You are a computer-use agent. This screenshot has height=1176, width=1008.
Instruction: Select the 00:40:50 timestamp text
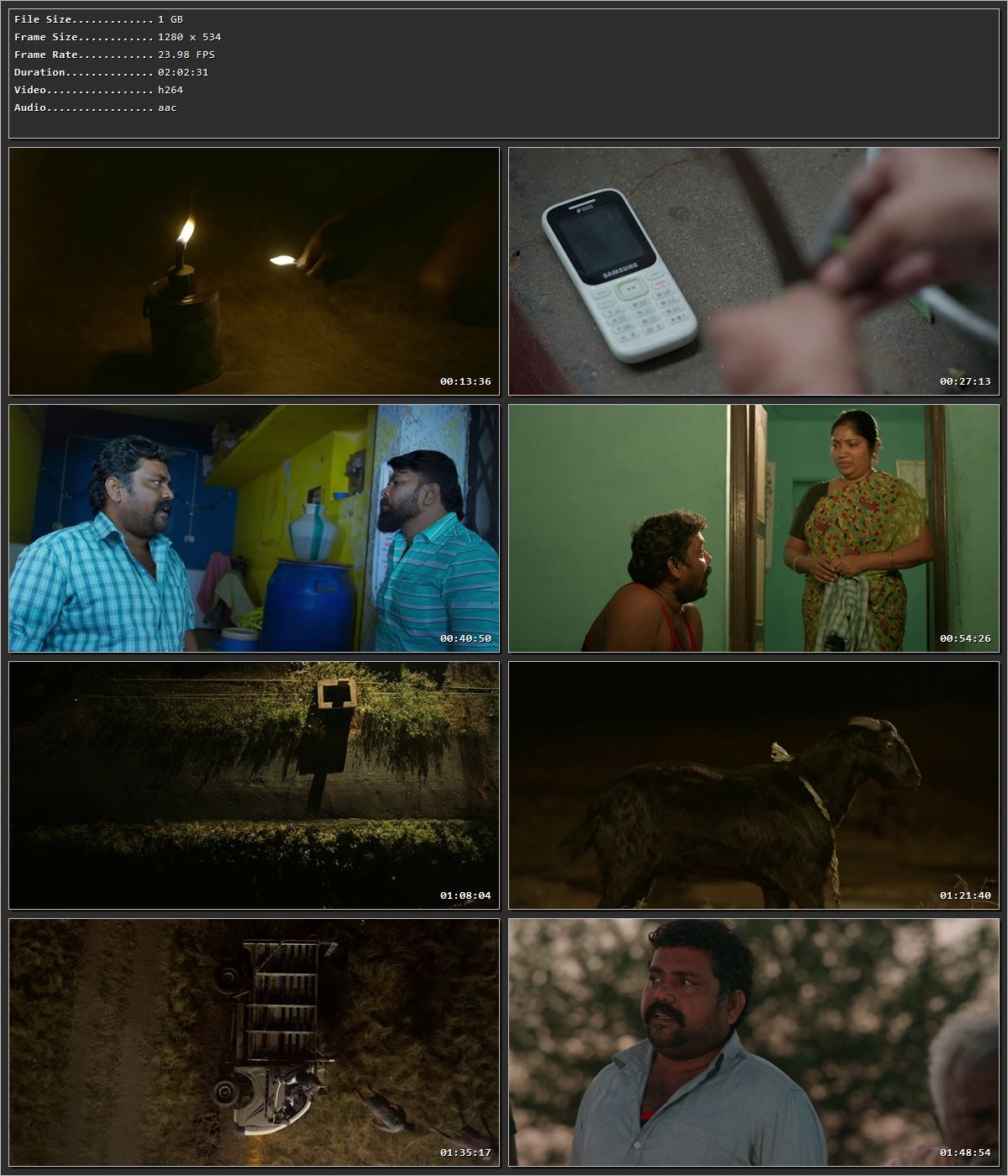pyautogui.click(x=465, y=638)
